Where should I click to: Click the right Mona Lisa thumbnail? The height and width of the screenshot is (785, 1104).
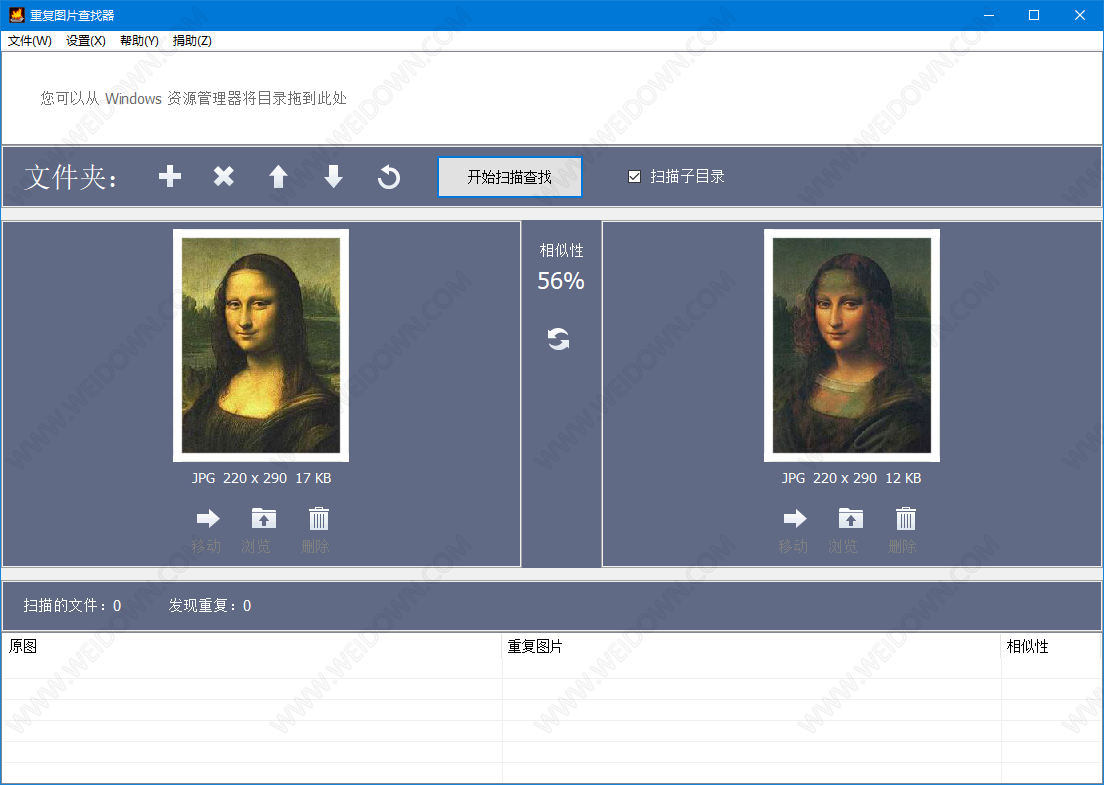click(852, 345)
